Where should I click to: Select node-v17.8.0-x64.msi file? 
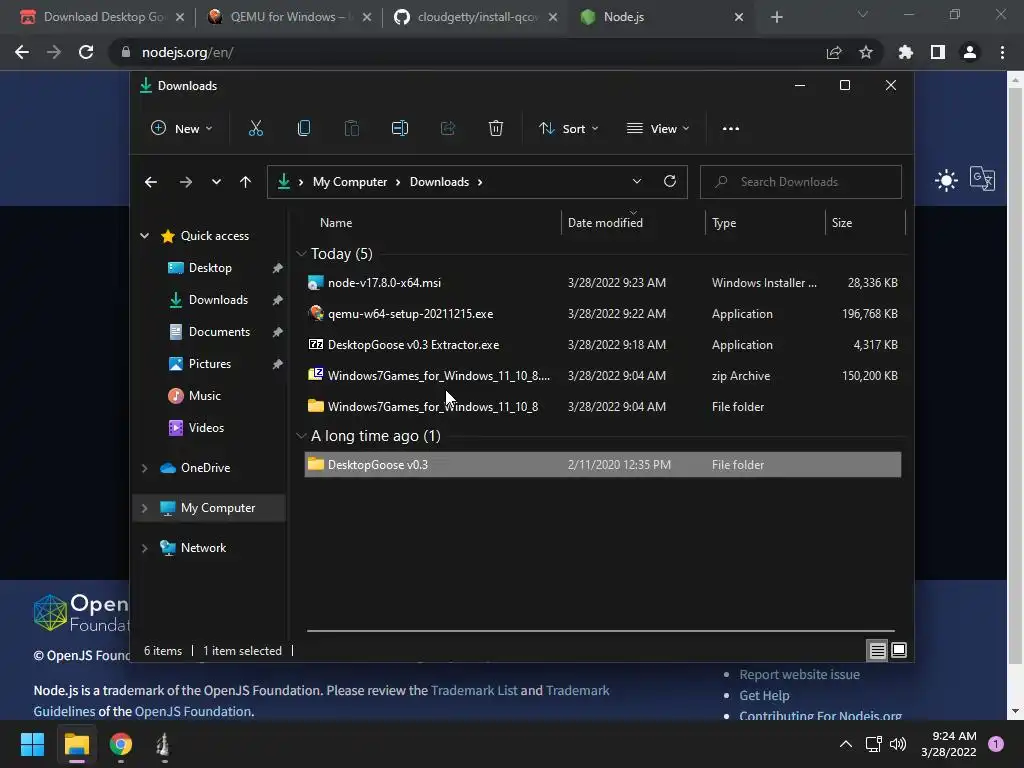(603, 283)
